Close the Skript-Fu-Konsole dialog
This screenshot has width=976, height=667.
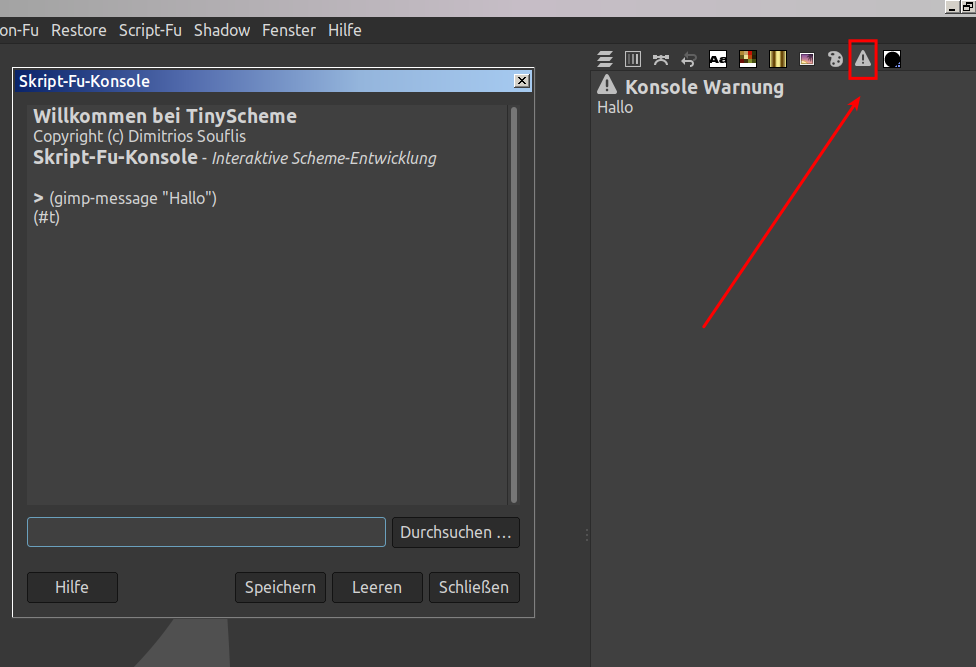522,81
